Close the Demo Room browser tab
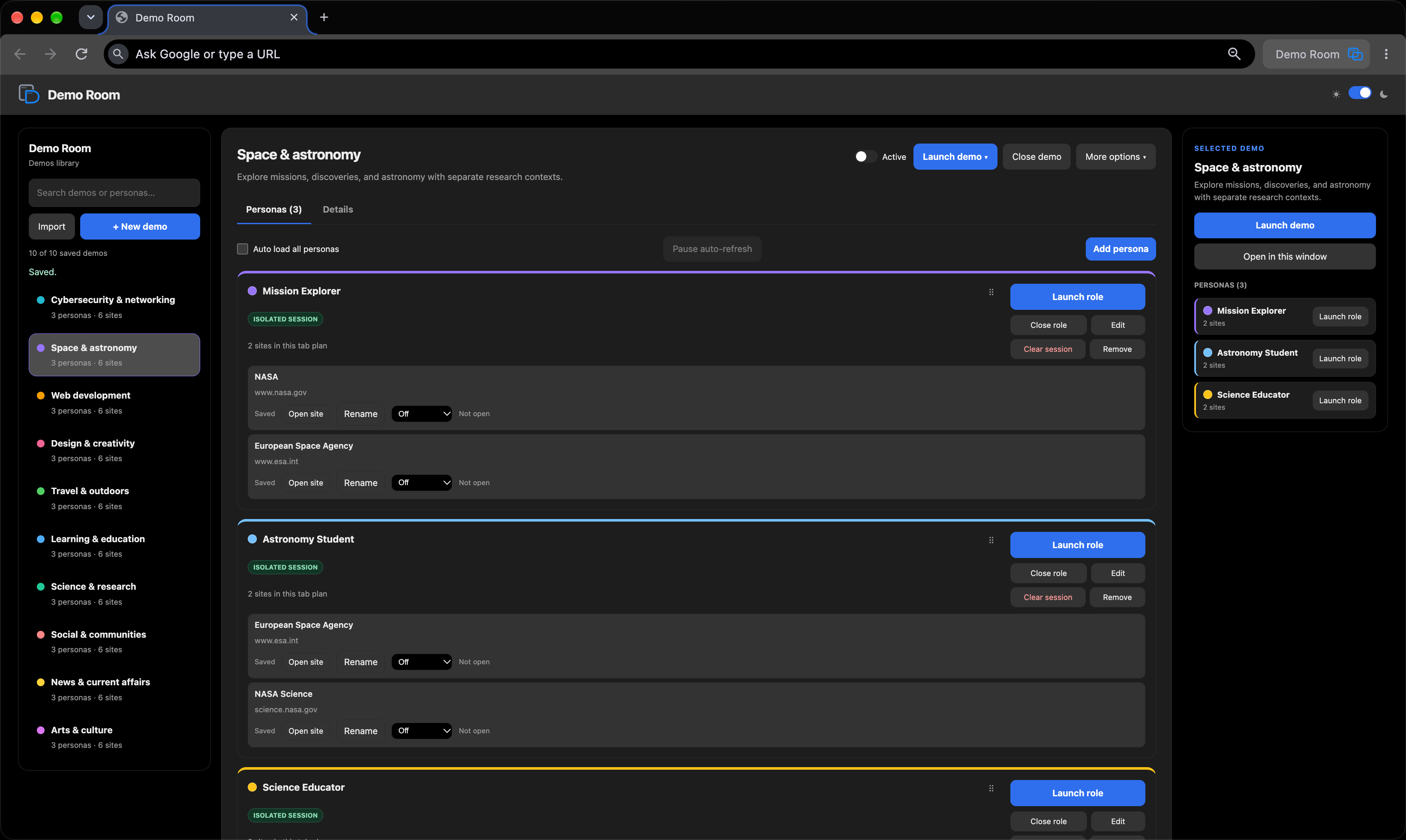 click(x=294, y=17)
